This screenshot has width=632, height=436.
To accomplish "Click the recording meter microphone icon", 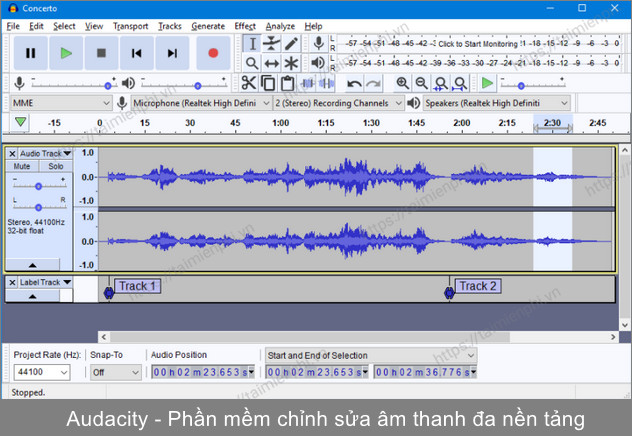I will pos(319,43).
